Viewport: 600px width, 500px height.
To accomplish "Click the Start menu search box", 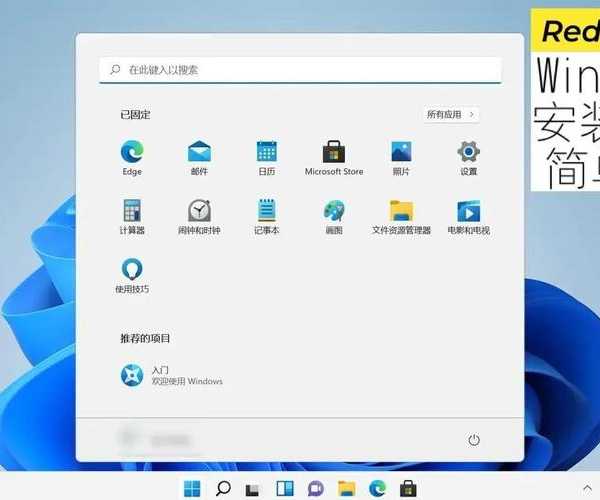I will pos(300,70).
